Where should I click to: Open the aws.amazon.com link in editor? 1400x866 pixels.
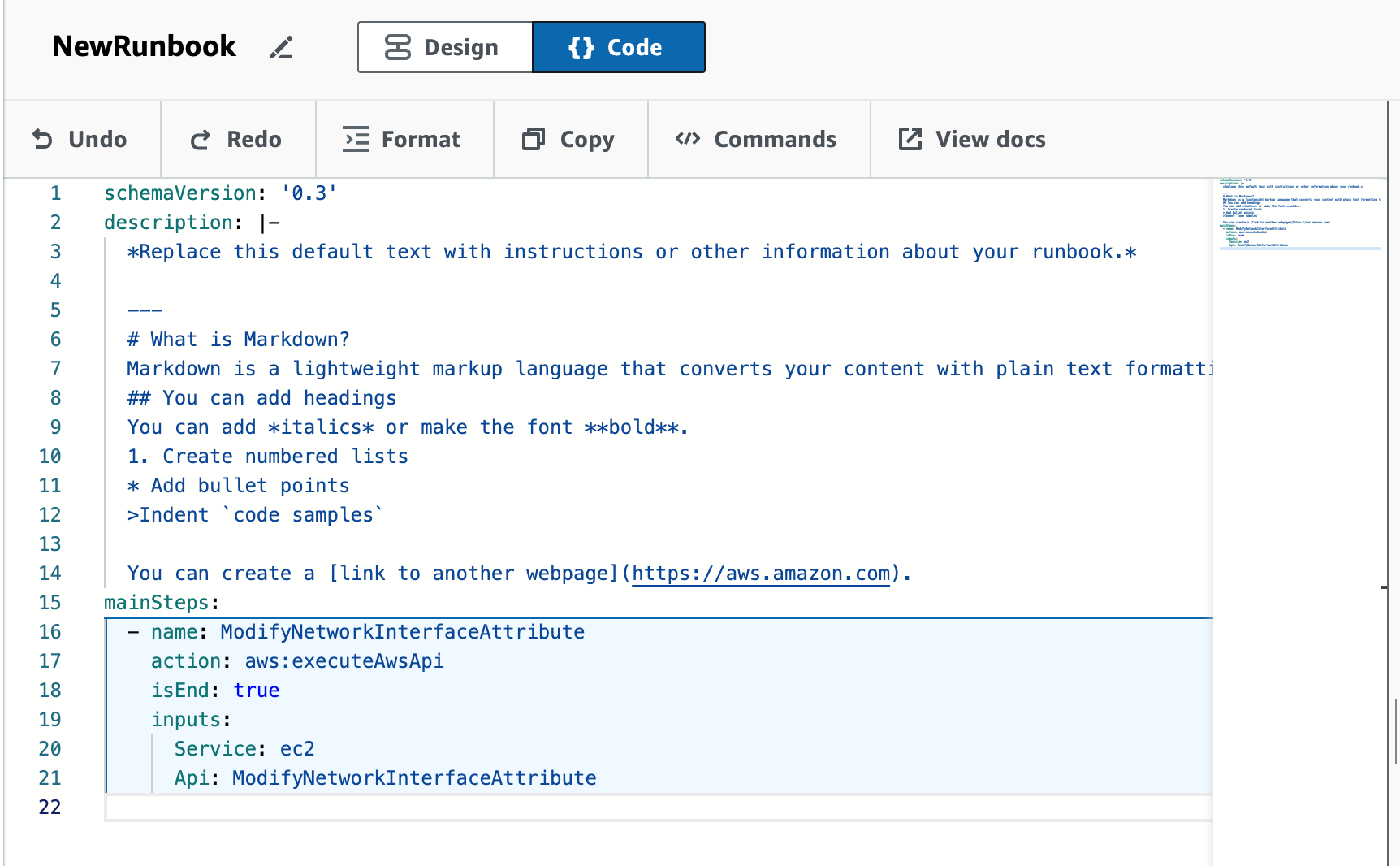(x=760, y=574)
